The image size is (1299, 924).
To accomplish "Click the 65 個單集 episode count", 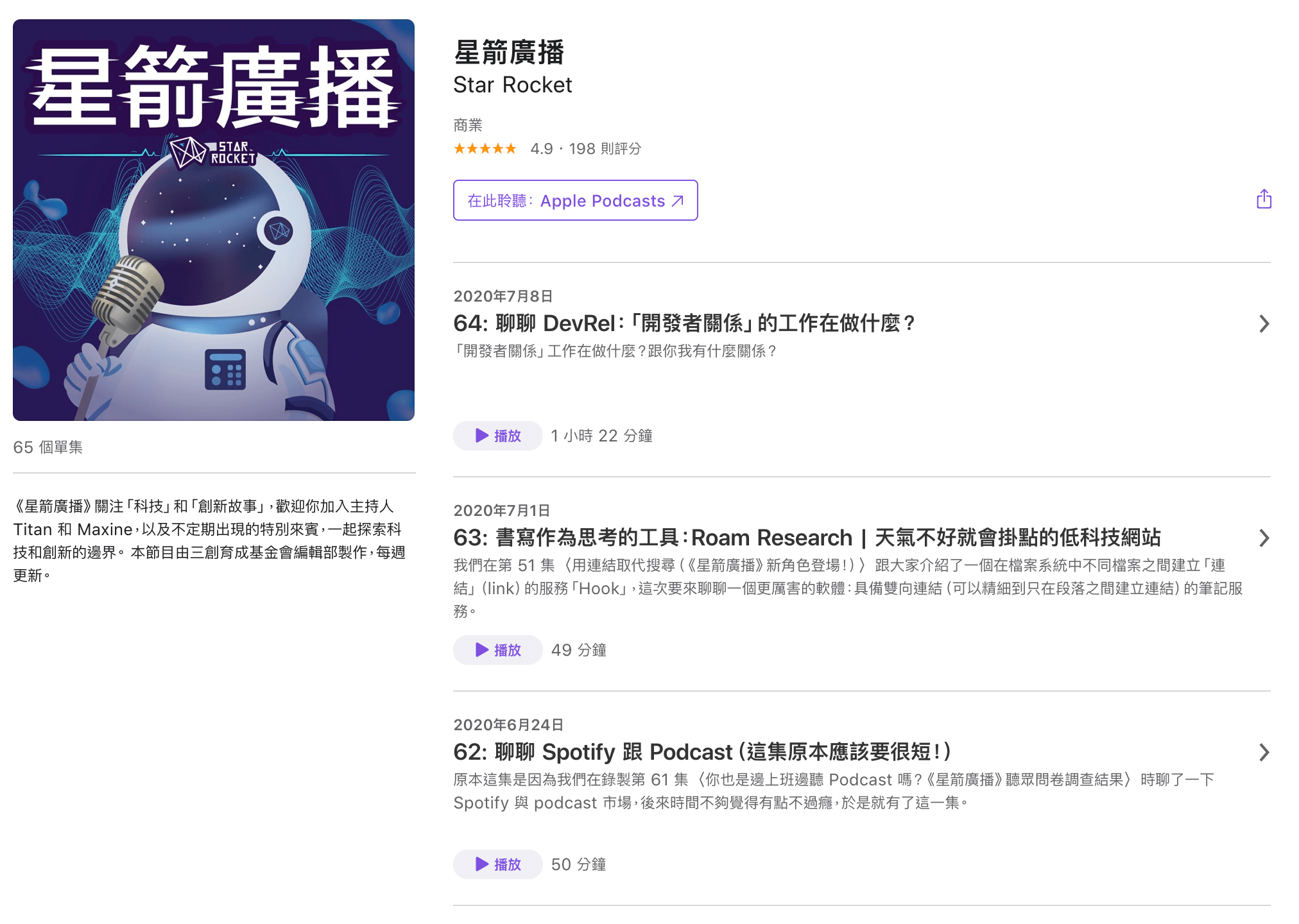I will [x=48, y=447].
